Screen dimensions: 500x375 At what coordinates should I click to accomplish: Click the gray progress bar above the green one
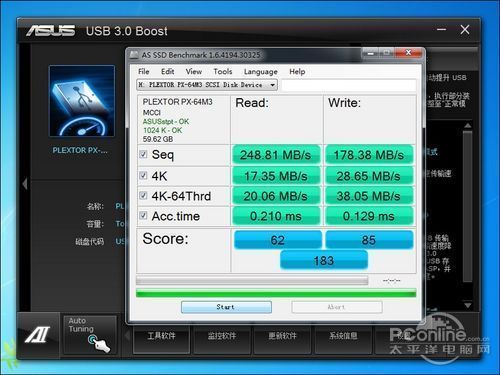pyautogui.click(x=252, y=281)
